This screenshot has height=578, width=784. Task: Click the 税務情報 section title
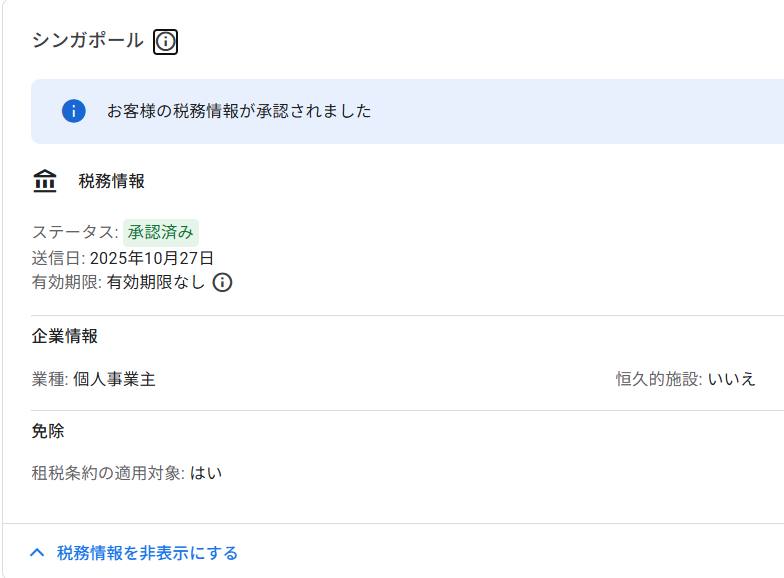click(x=112, y=181)
